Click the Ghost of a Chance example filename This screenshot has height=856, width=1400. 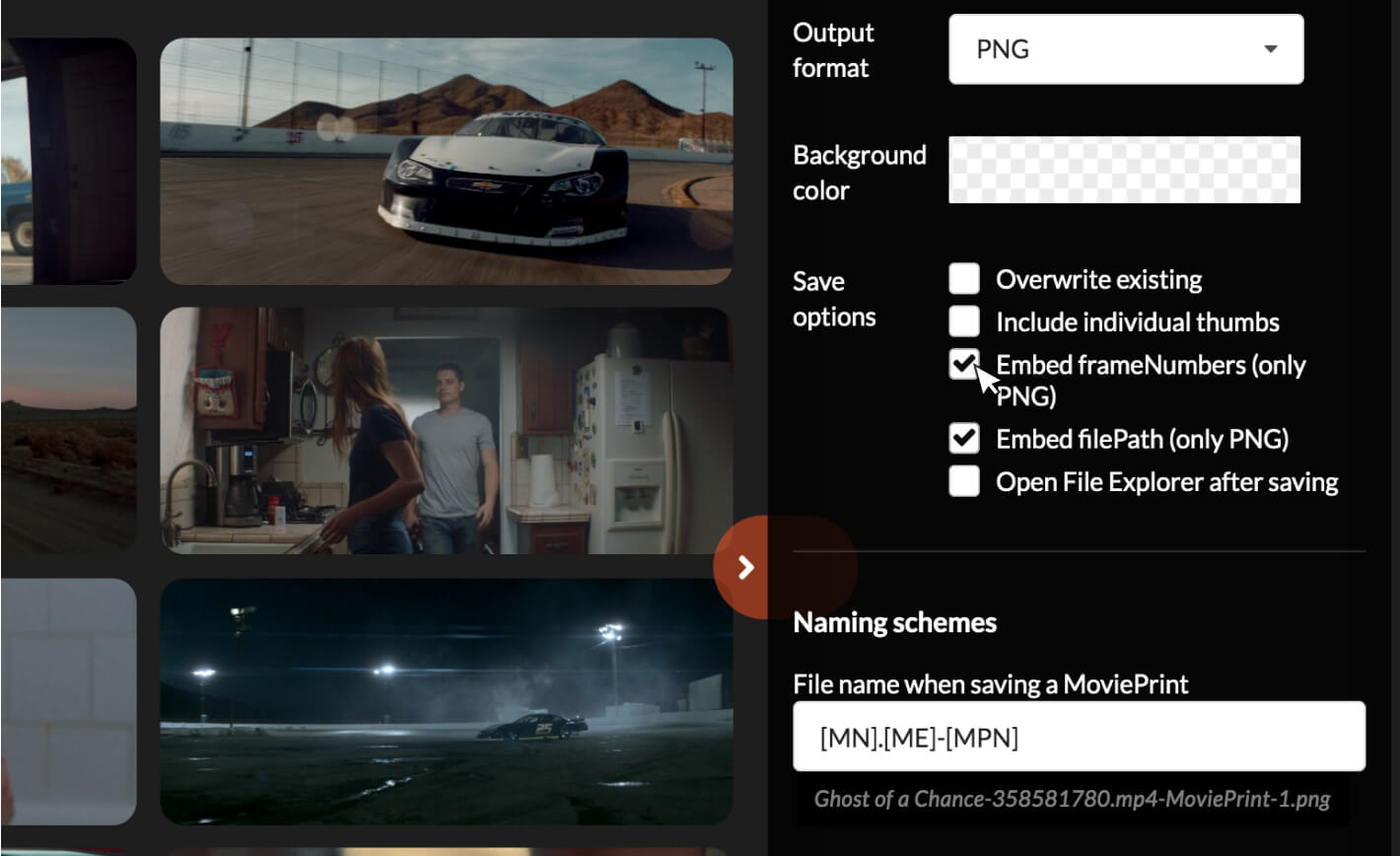[x=1072, y=798]
